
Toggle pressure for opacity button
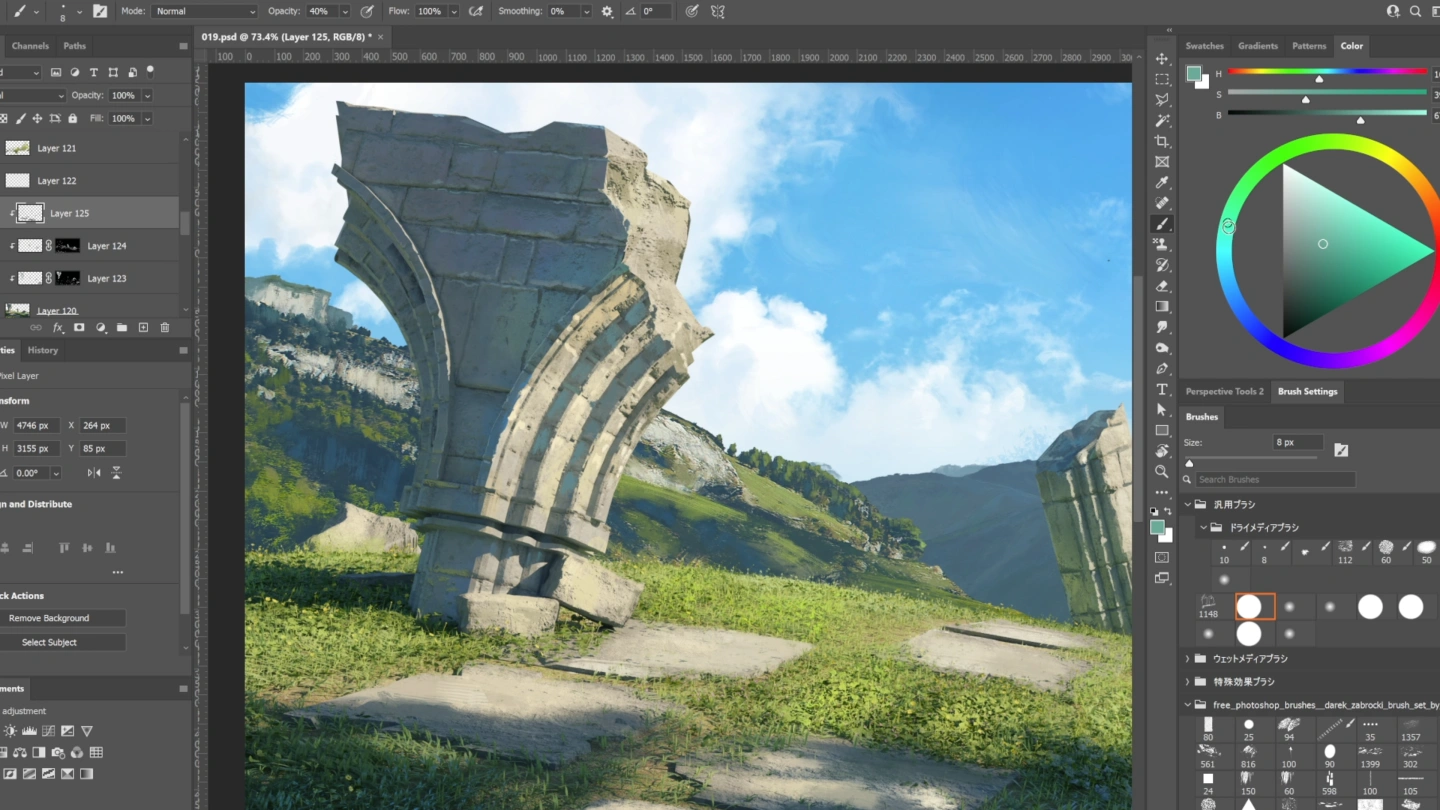pos(367,11)
